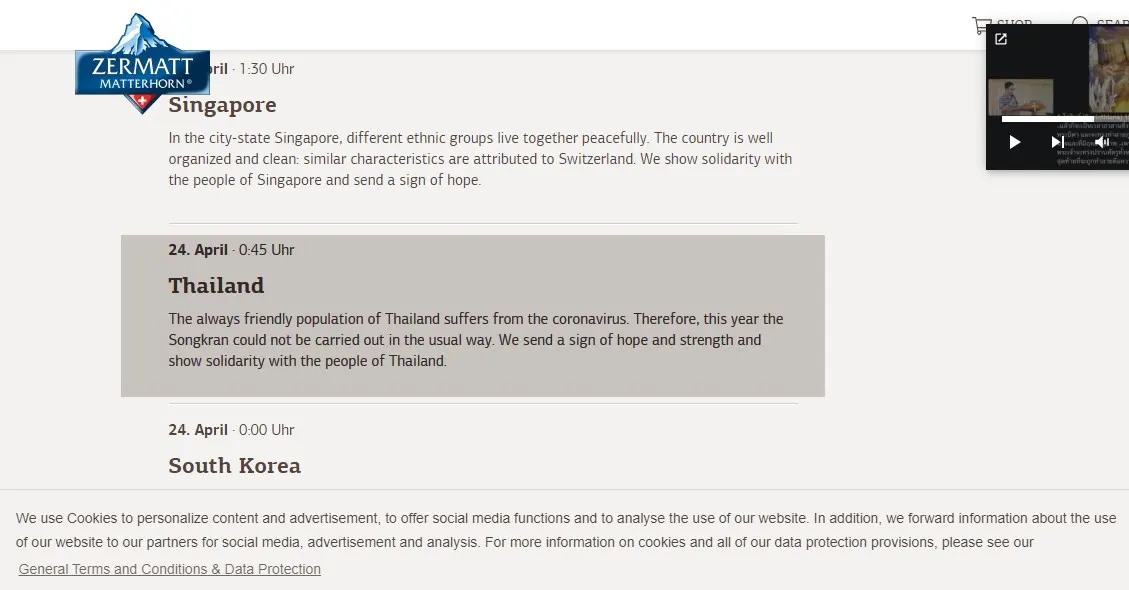Click the Zermatt Matterhorn logo
This screenshot has width=1129, height=590.
142,62
